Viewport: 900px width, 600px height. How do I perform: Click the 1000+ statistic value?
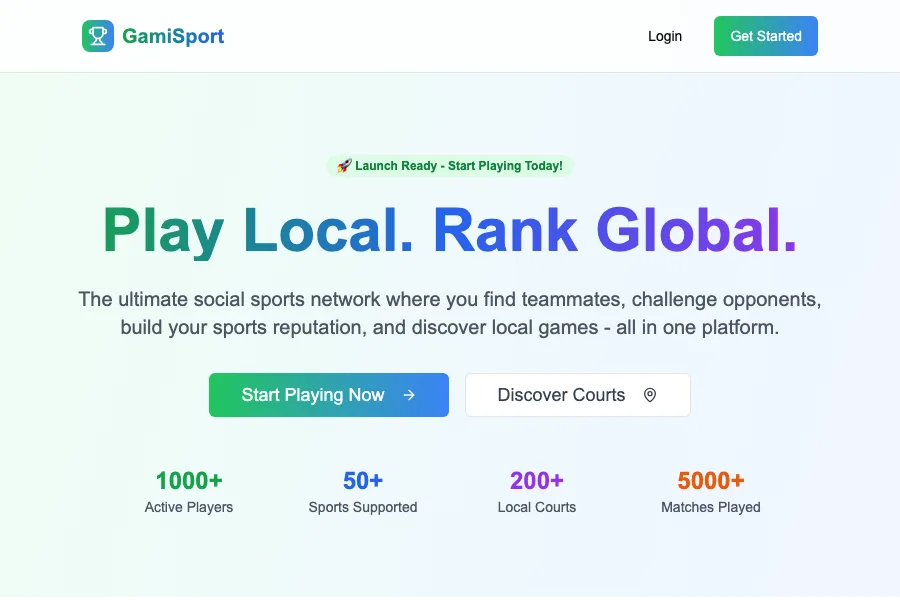click(x=189, y=481)
